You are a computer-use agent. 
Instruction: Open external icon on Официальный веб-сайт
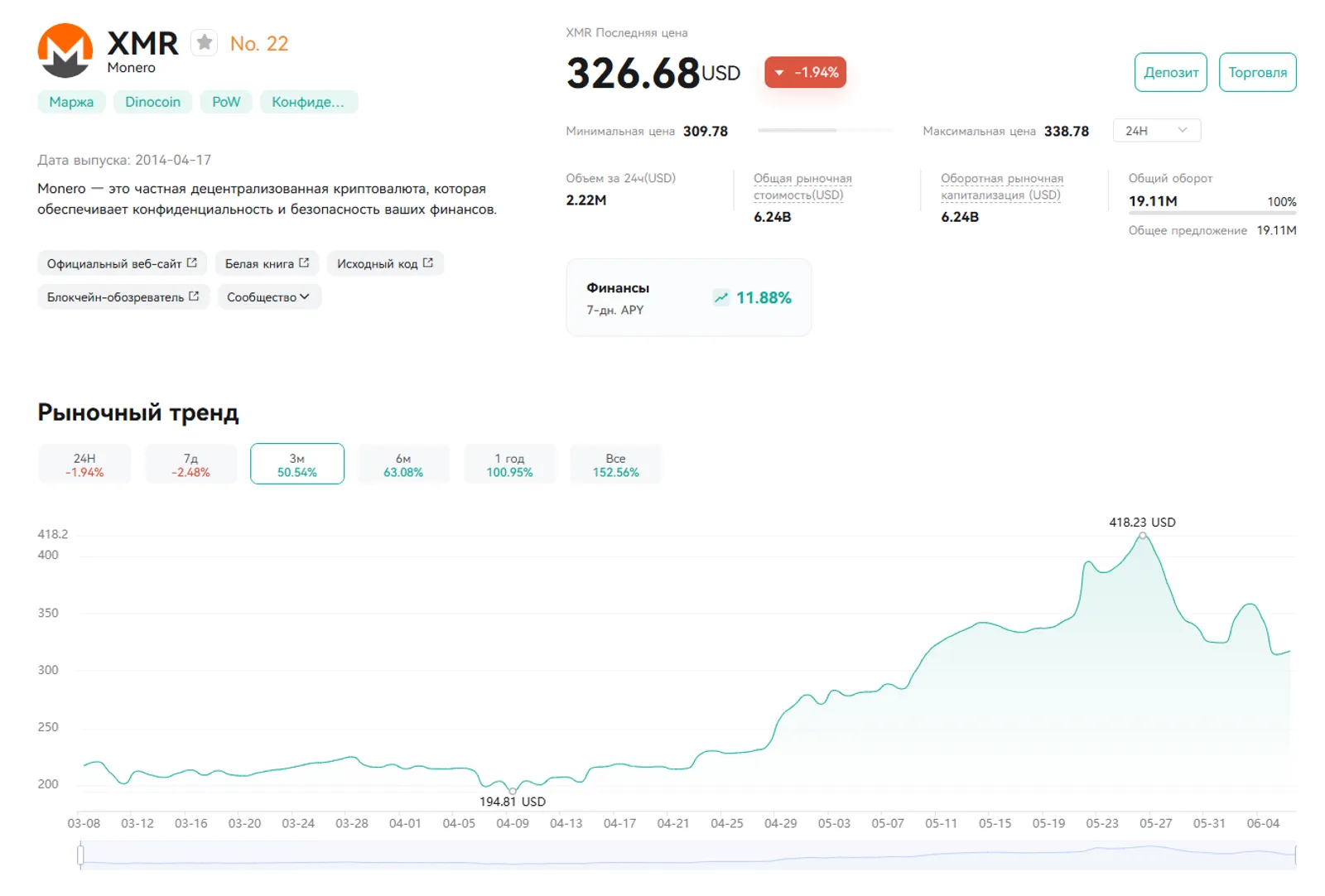pyautogui.click(x=192, y=263)
